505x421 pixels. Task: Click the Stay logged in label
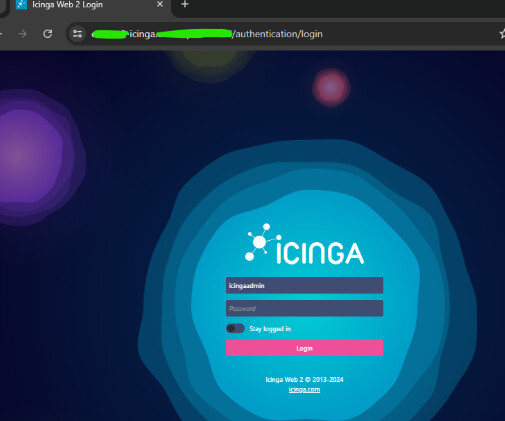pyautogui.click(x=270, y=329)
